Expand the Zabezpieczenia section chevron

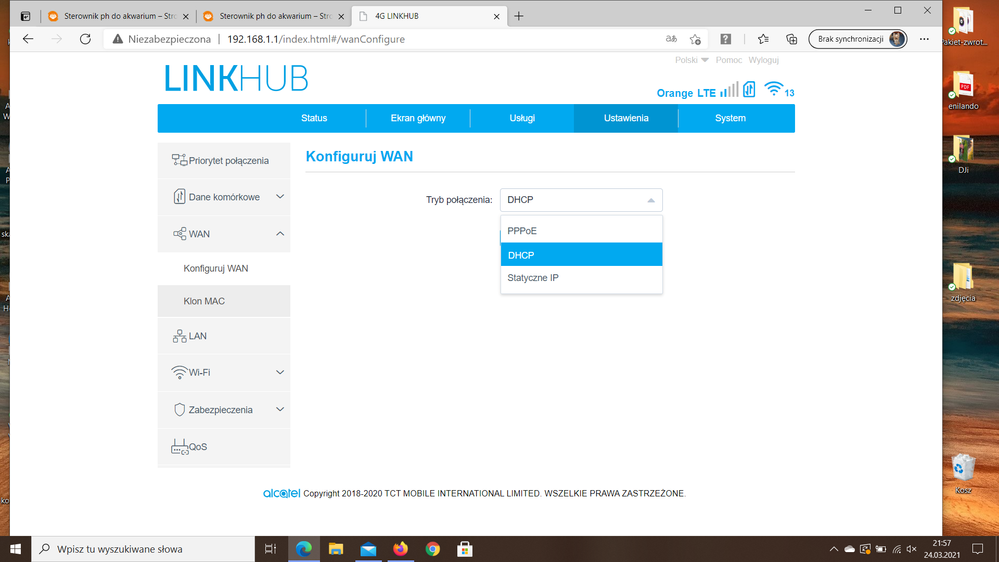280,410
